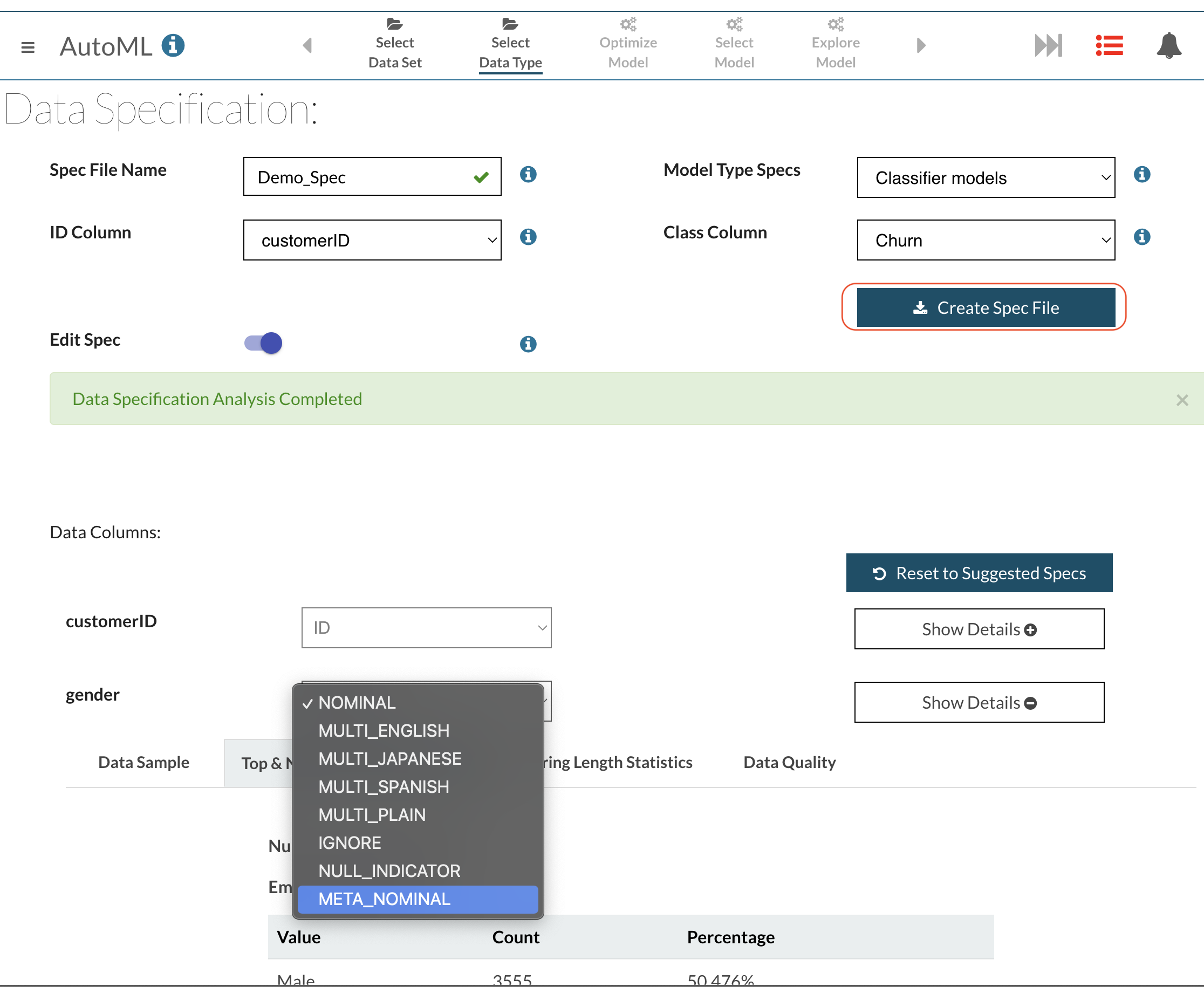Open the Class Column Churn dropdown
The width and height of the screenshot is (1204, 987).
(986, 241)
